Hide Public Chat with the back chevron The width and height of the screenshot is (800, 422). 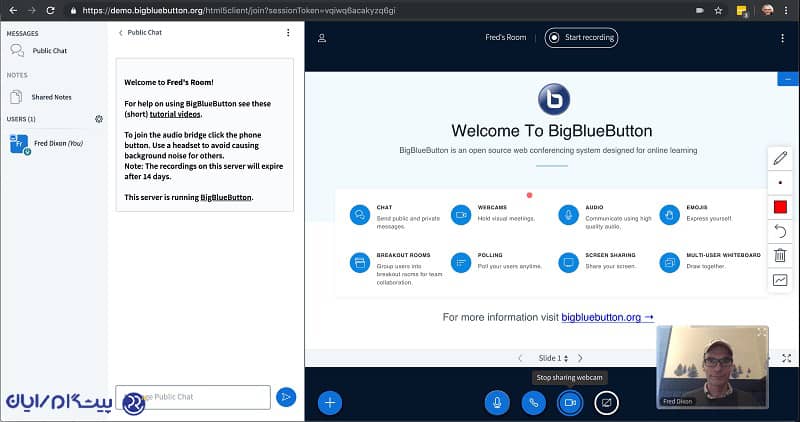120,33
